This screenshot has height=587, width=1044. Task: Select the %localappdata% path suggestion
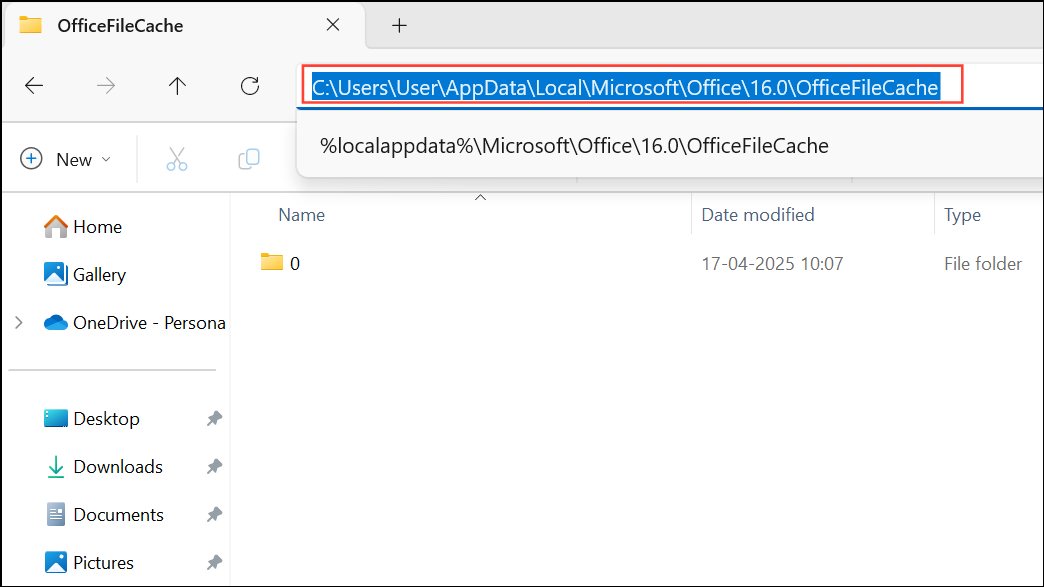pos(574,146)
